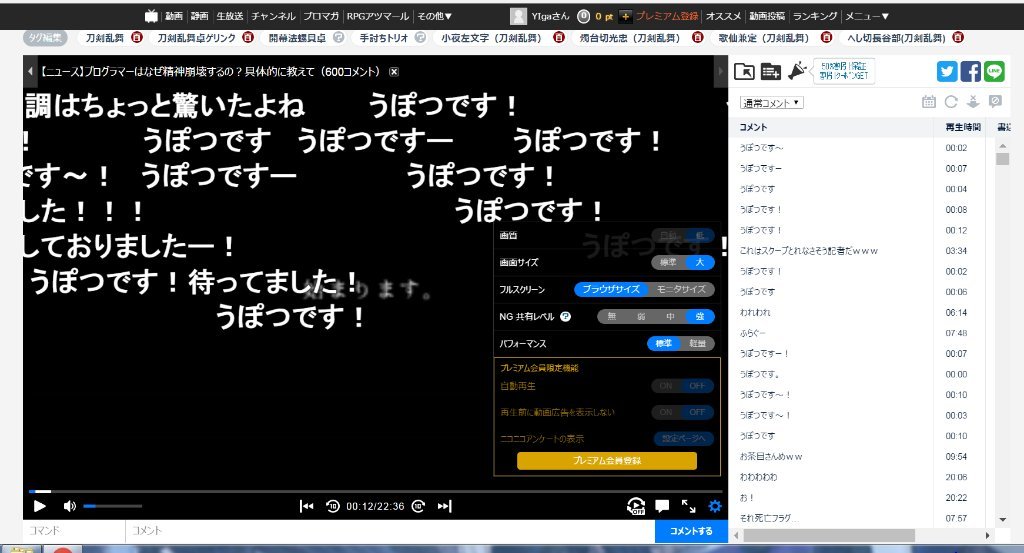Expand the メニュー▼ menu

(x=867, y=16)
